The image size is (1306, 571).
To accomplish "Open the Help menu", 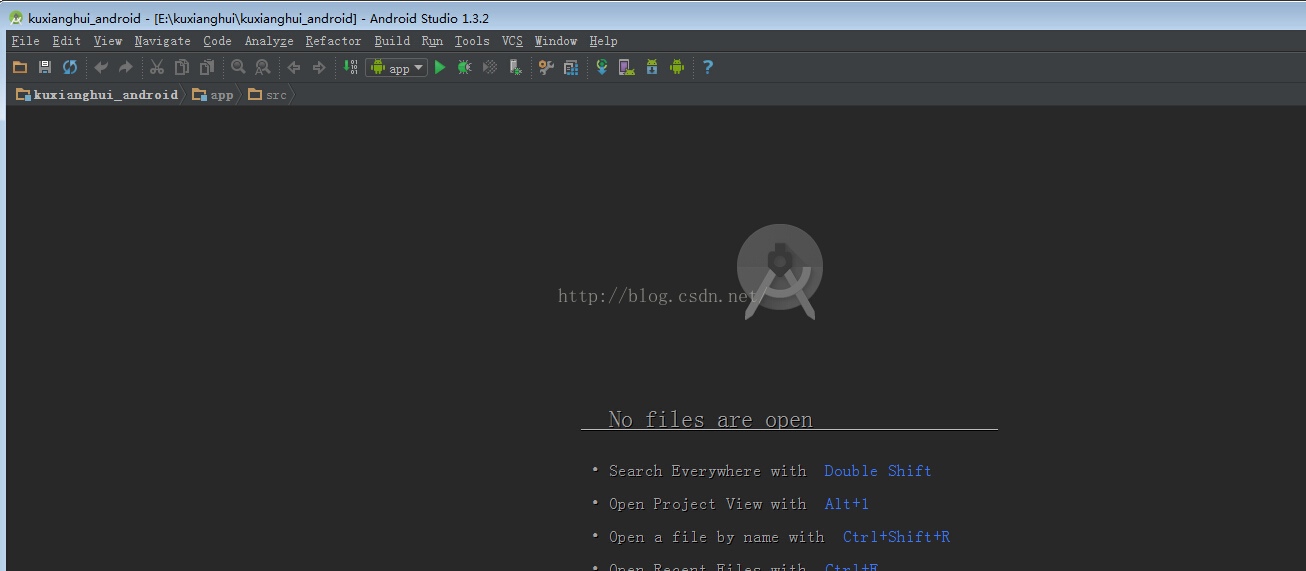I will coord(603,41).
